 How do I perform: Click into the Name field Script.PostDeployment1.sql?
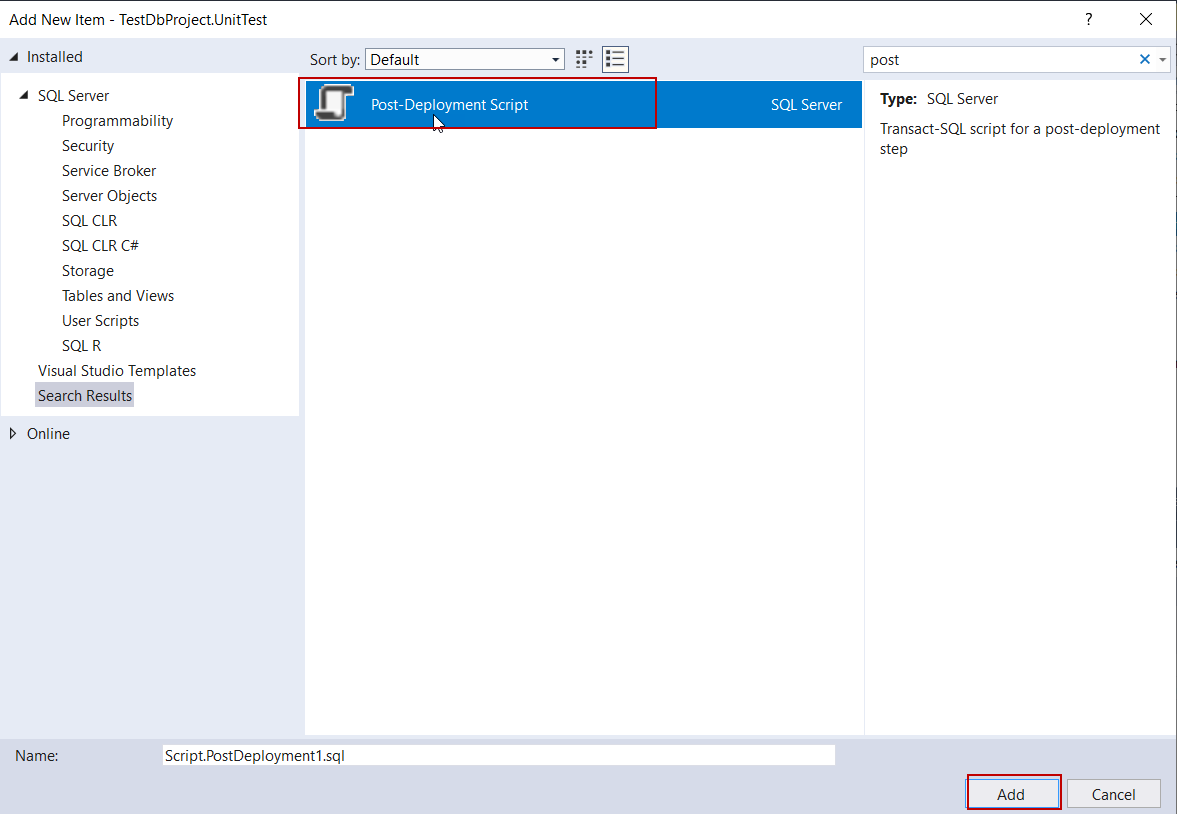498,755
